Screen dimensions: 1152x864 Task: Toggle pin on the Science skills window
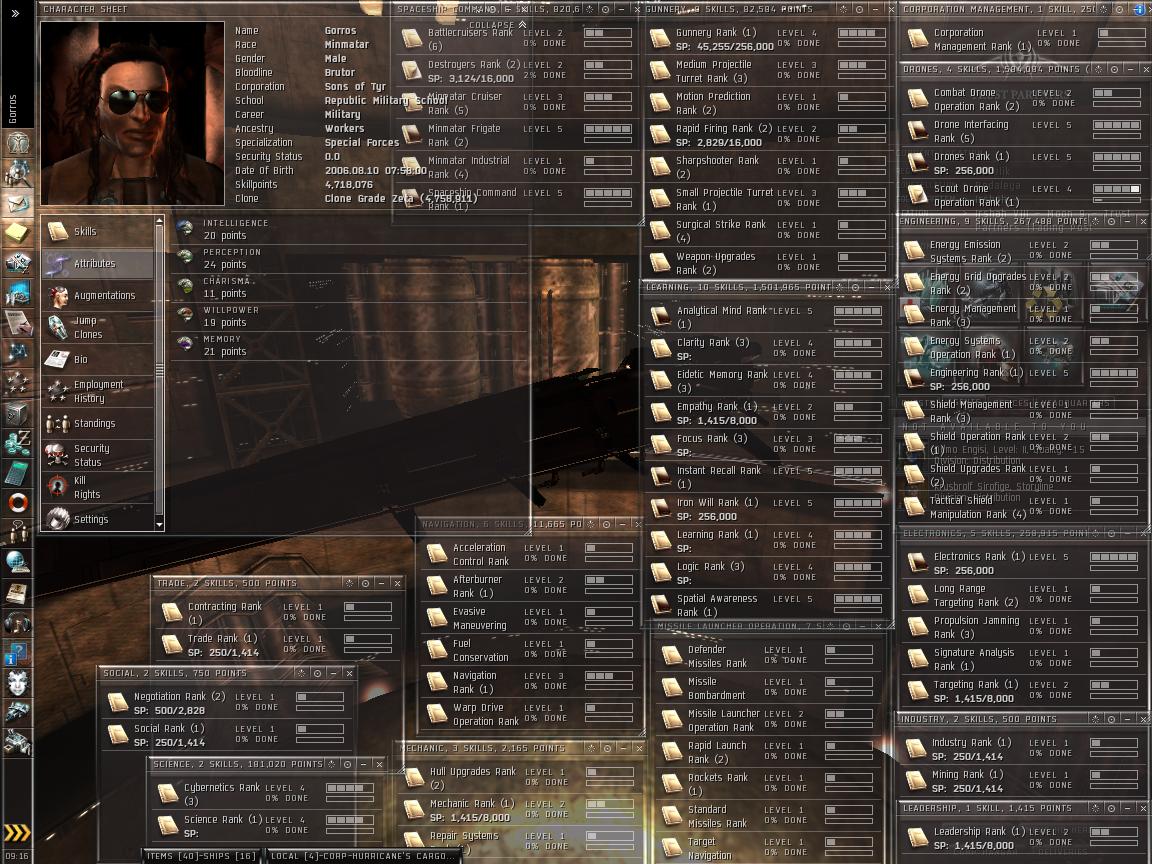point(348,764)
